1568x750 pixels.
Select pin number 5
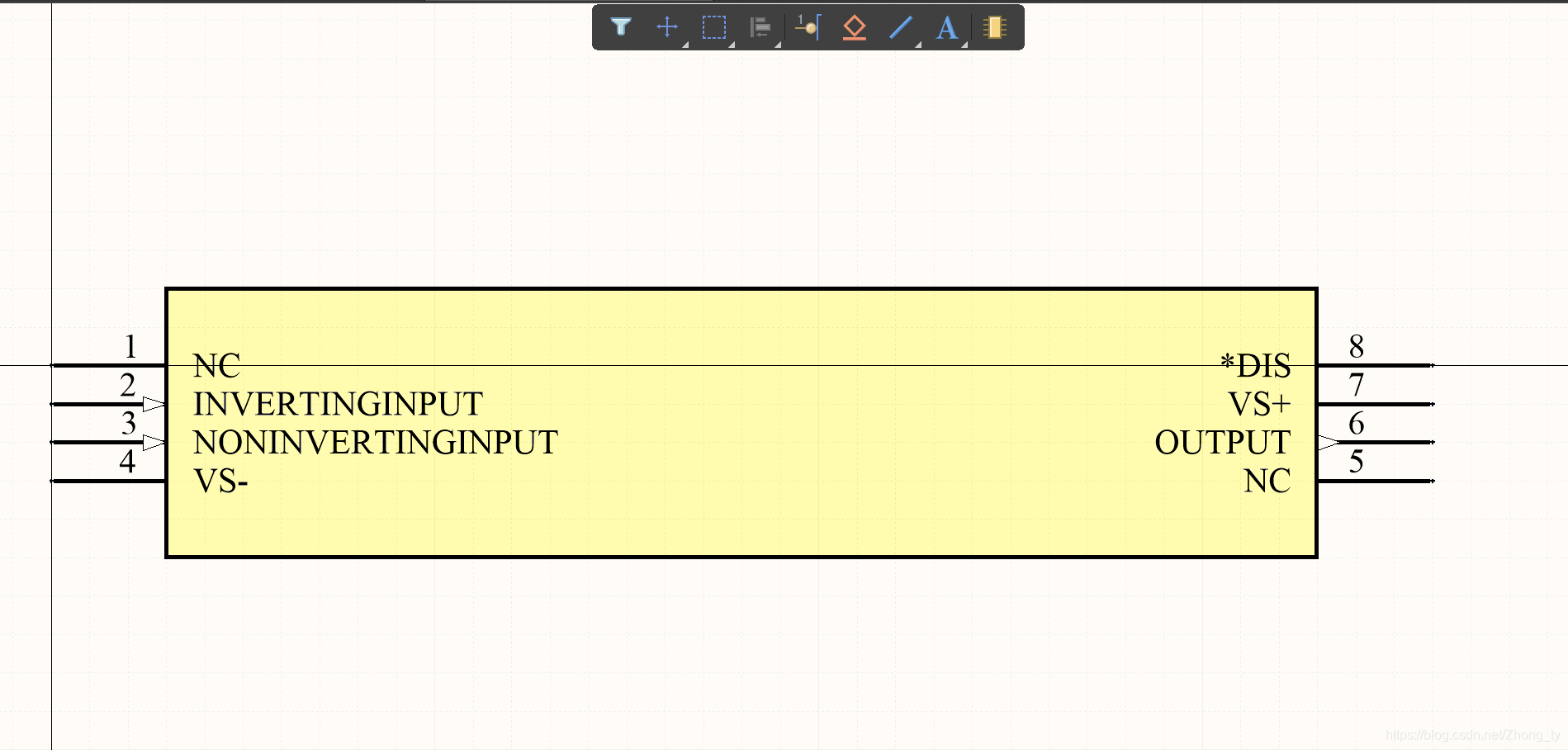1357,461
